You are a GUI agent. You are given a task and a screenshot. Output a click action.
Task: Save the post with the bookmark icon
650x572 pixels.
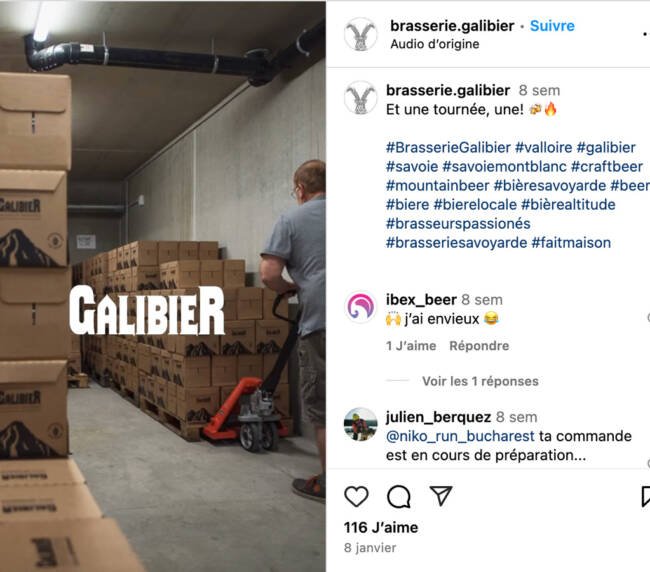tap(645, 496)
